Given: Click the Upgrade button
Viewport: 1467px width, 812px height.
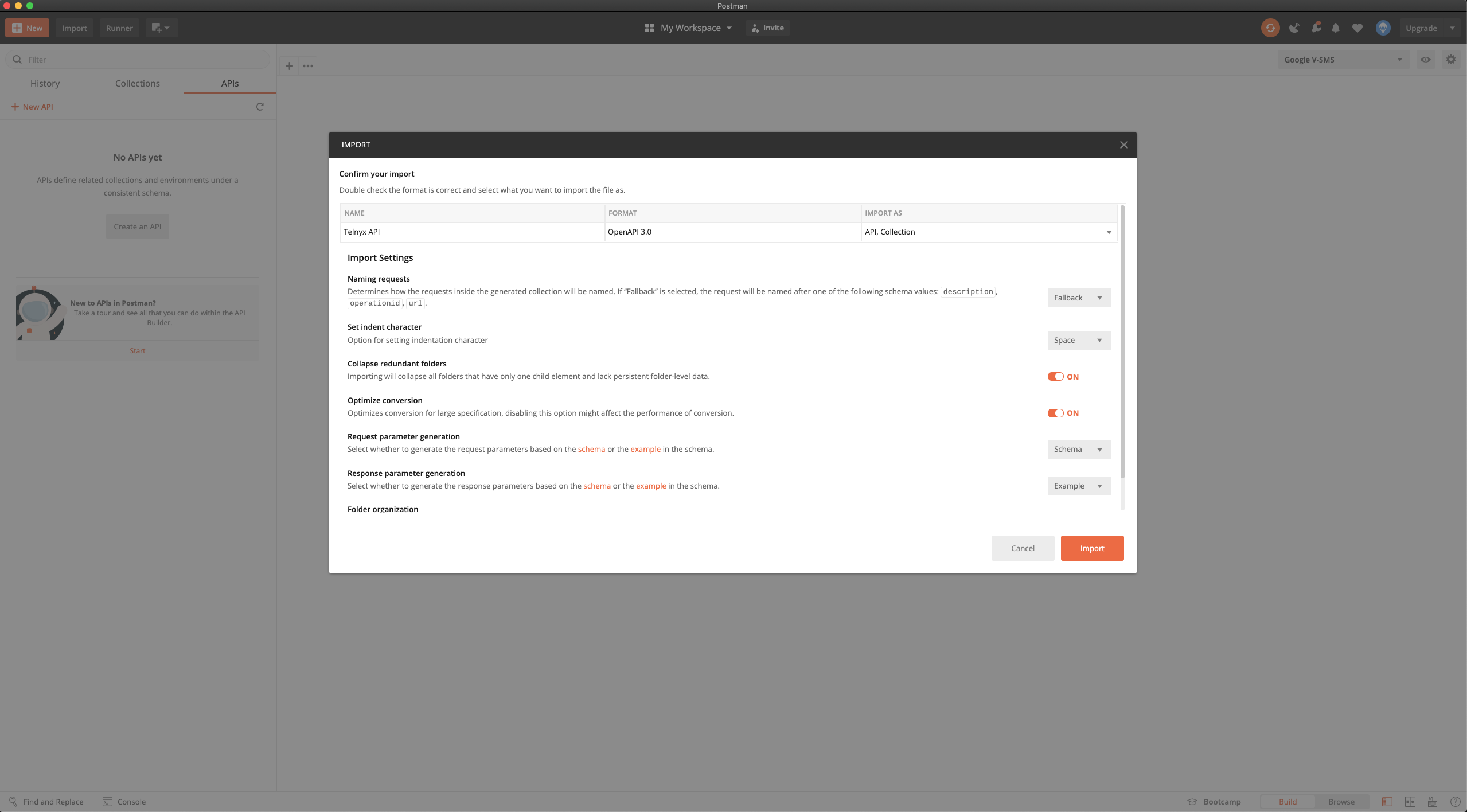Looking at the screenshot, I should [1421, 28].
